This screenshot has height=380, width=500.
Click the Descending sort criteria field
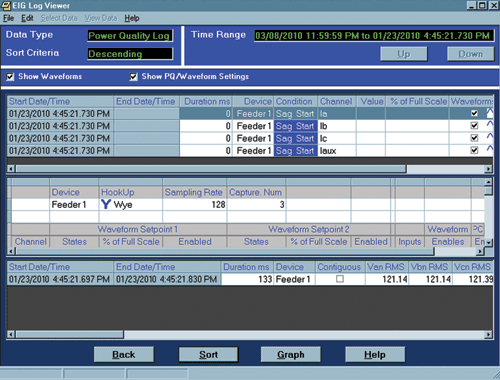(x=130, y=54)
